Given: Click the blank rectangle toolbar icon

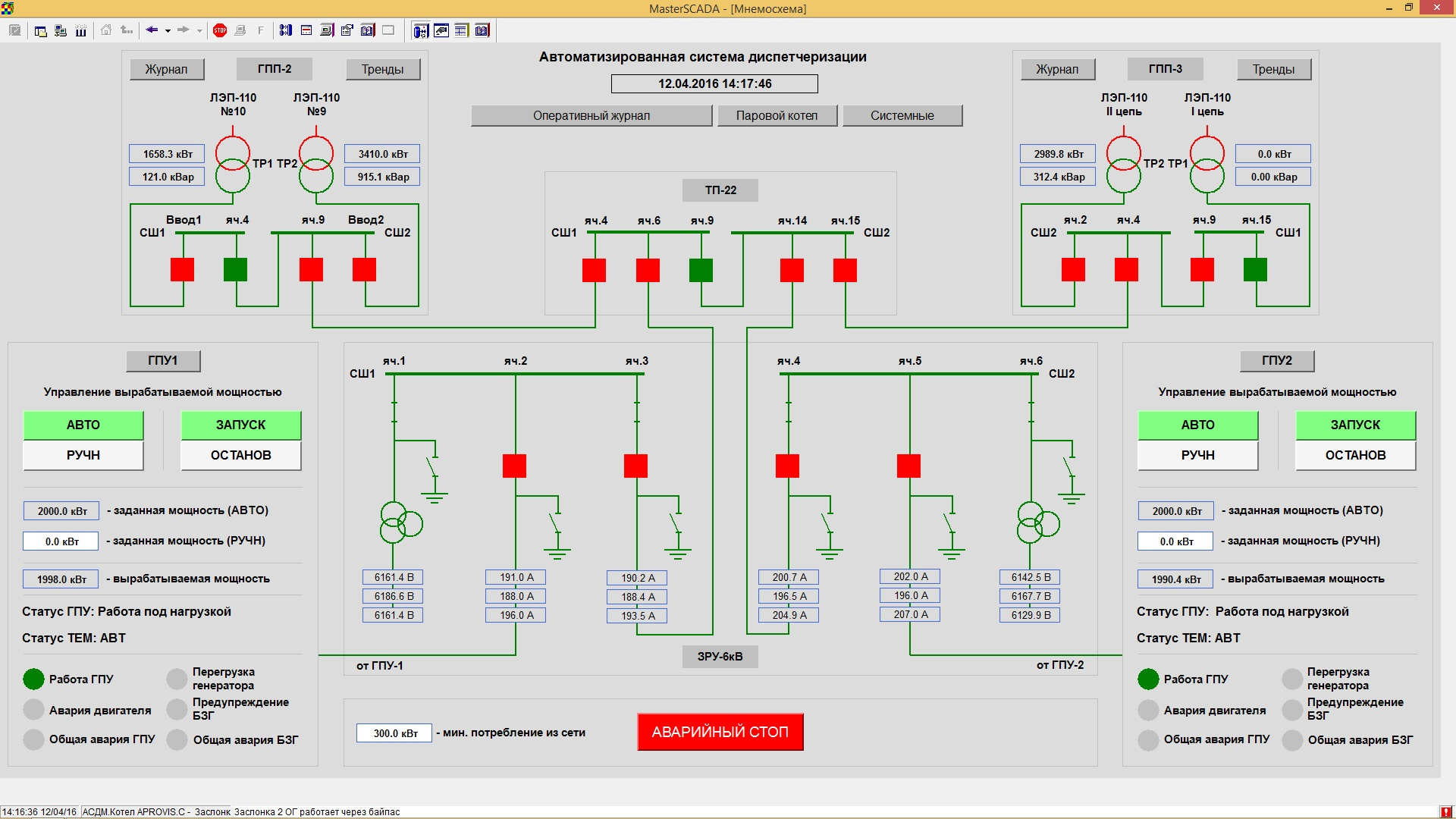Looking at the screenshot, I should pos(388,30).
